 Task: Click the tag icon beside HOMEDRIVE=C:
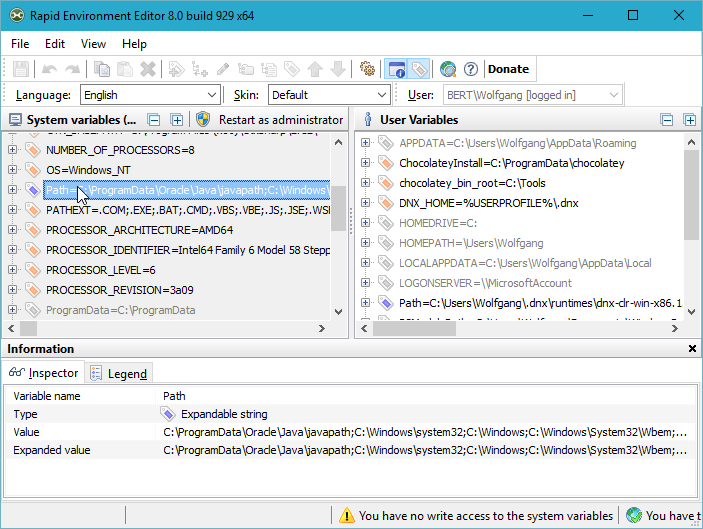pyautogui.click(x=386, y=222)
